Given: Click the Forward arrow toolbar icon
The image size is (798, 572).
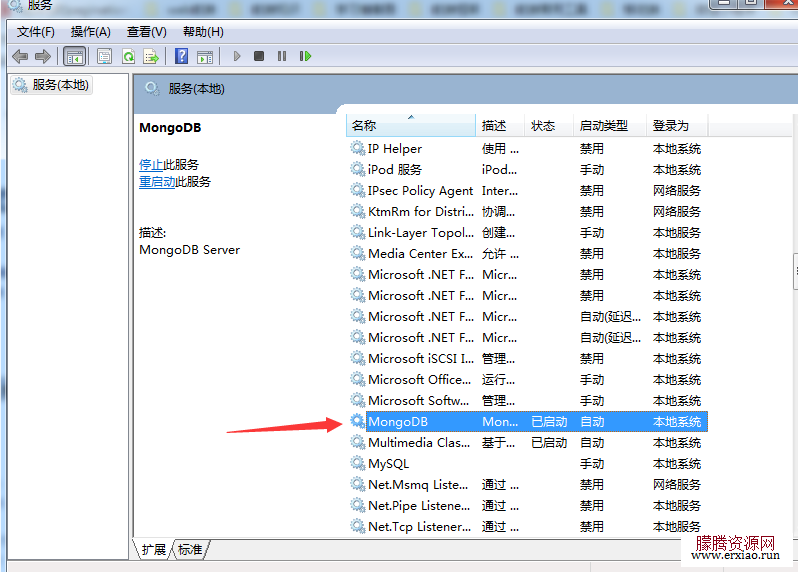Looking at the screenshot, I should pyautogui.click(x=43, y=56).
